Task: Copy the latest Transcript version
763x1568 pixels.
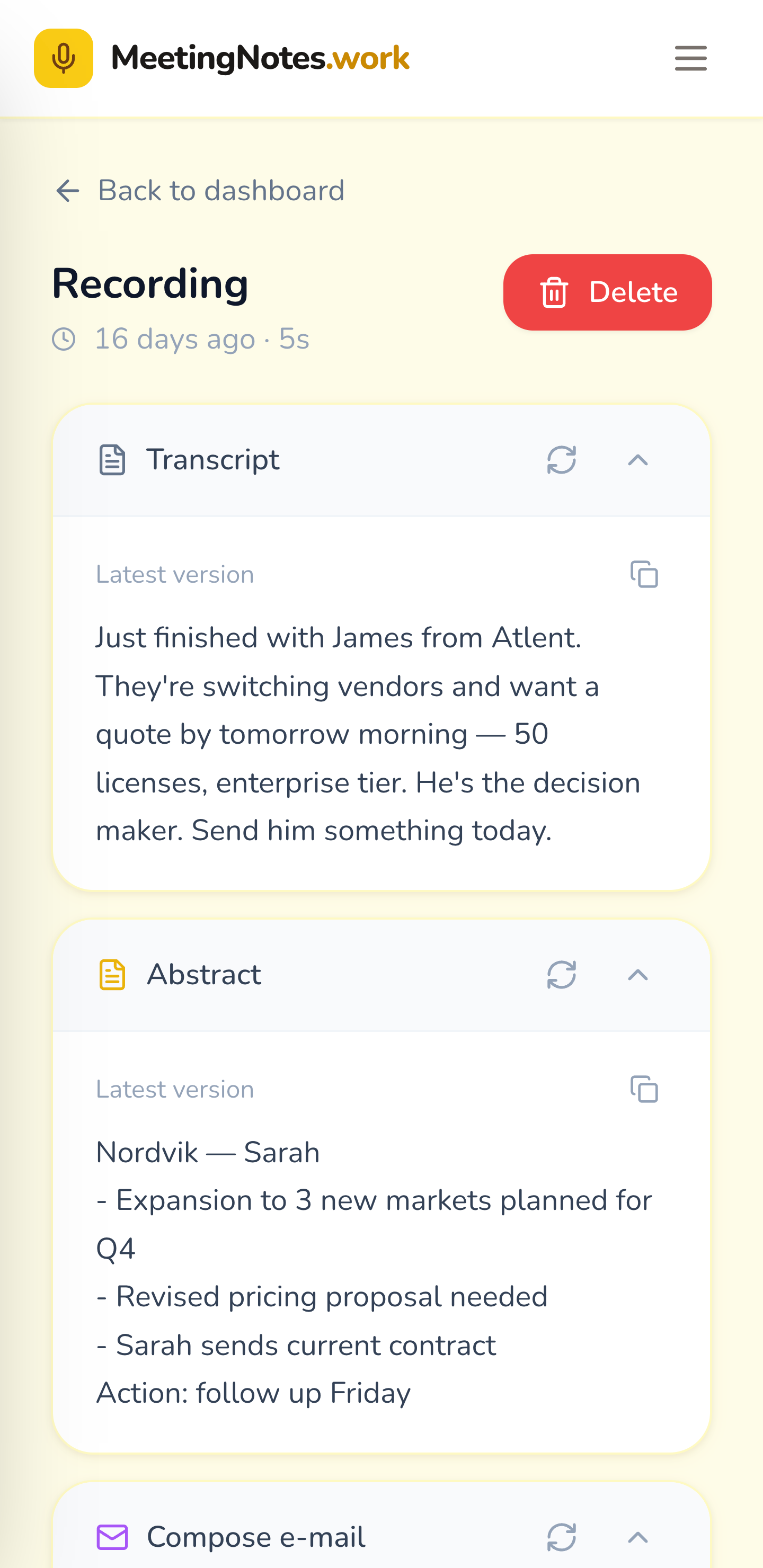Action: 645,575
